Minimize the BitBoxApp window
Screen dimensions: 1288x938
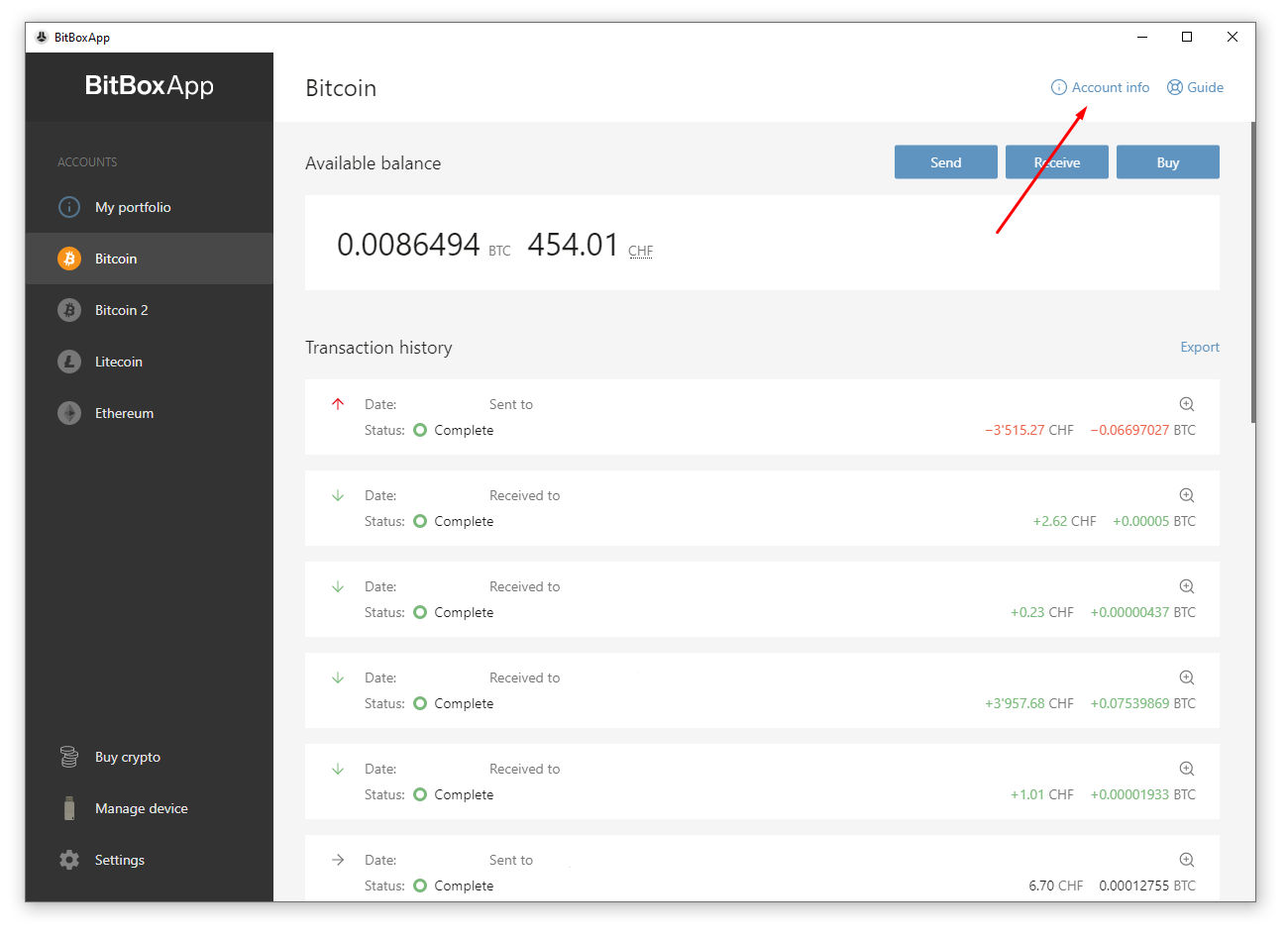point(1142,38)
